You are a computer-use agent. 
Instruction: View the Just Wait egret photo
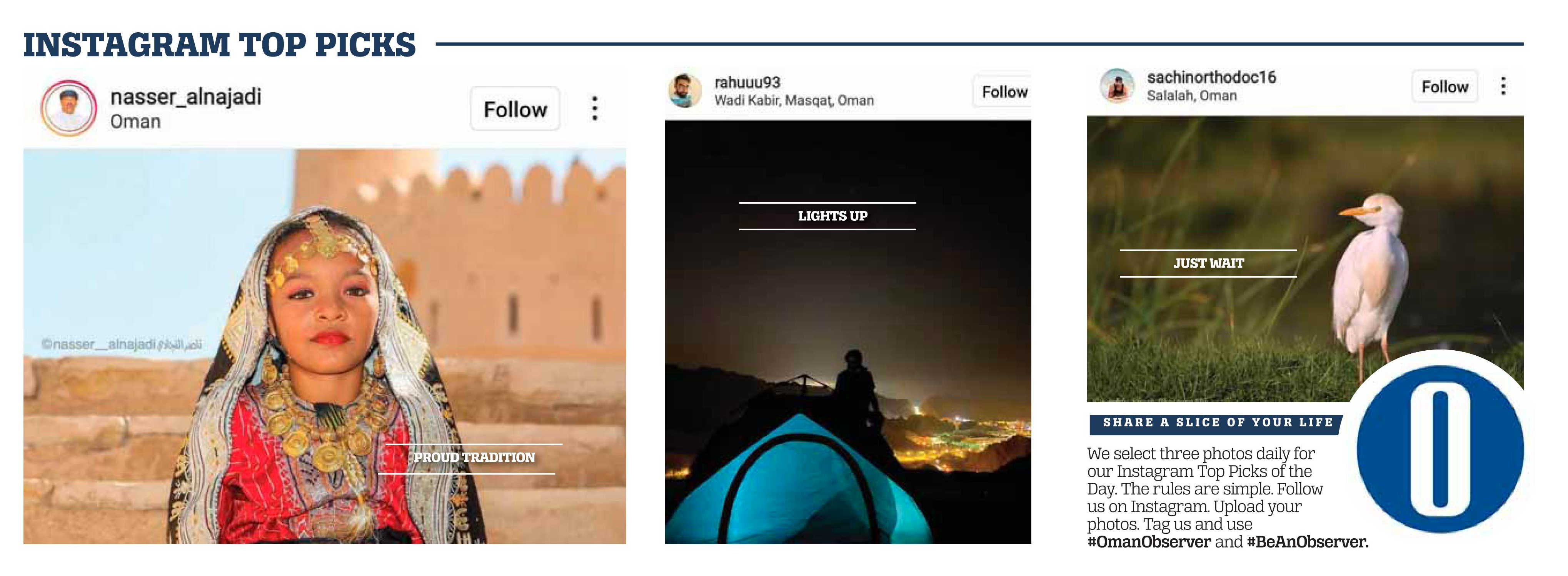(x=1305, y=258)
